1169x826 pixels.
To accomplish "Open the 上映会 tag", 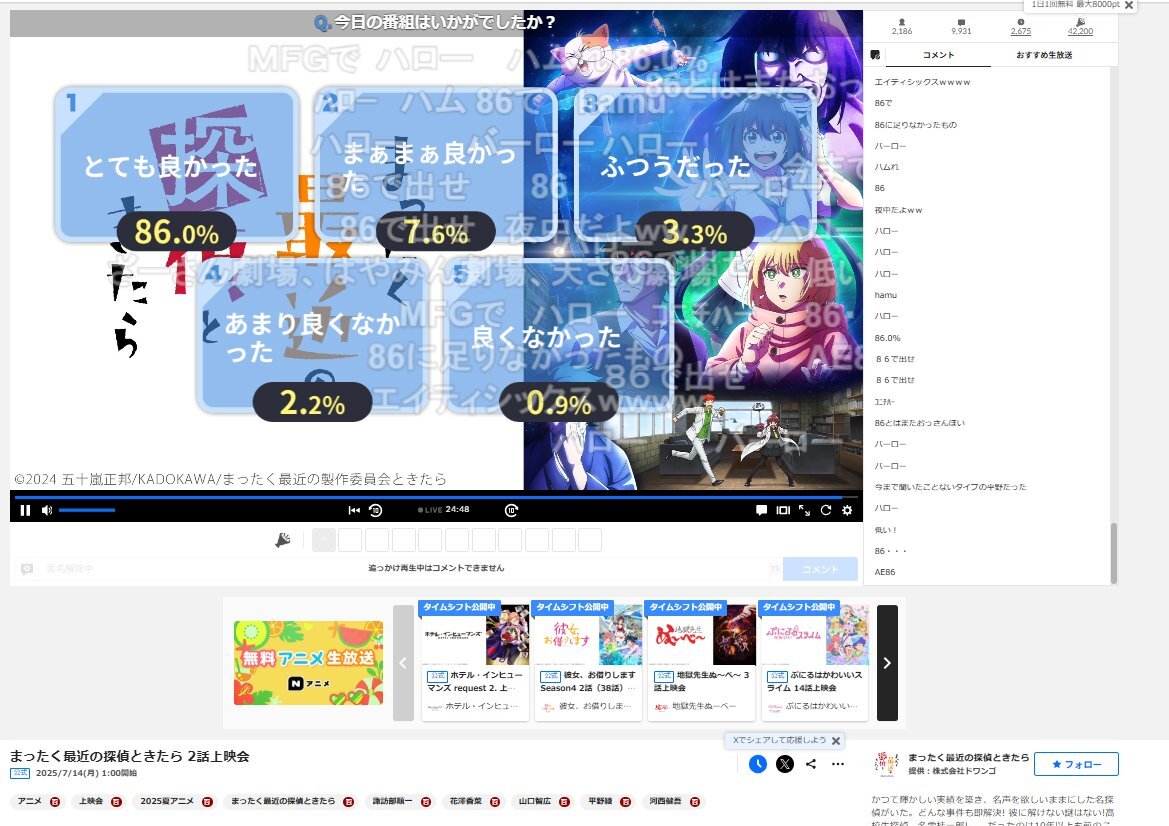I will pos(91,801).
